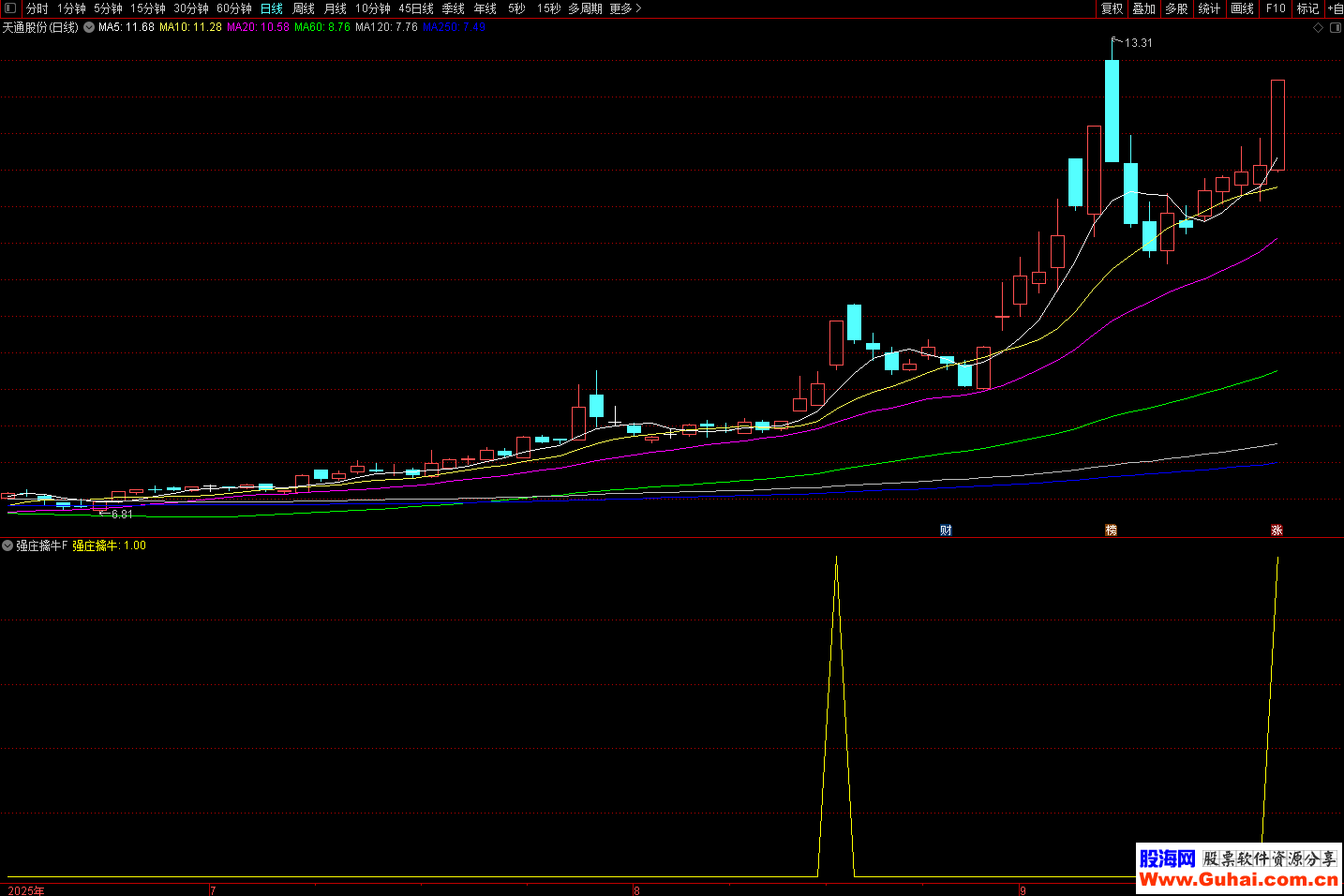Switch to 分时 intraday view
The image size is (1344, 896).
click(37, 8)
